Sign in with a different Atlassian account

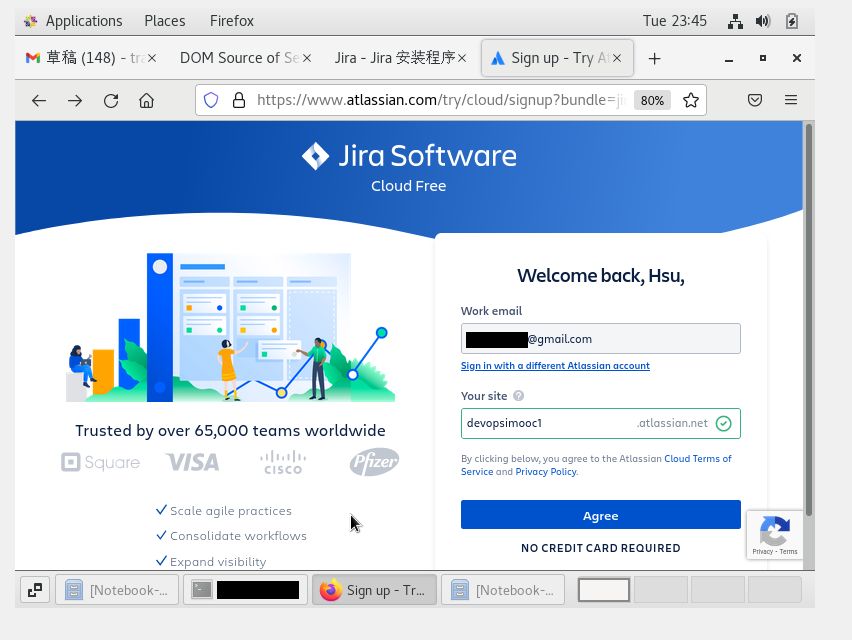(555, 366)
